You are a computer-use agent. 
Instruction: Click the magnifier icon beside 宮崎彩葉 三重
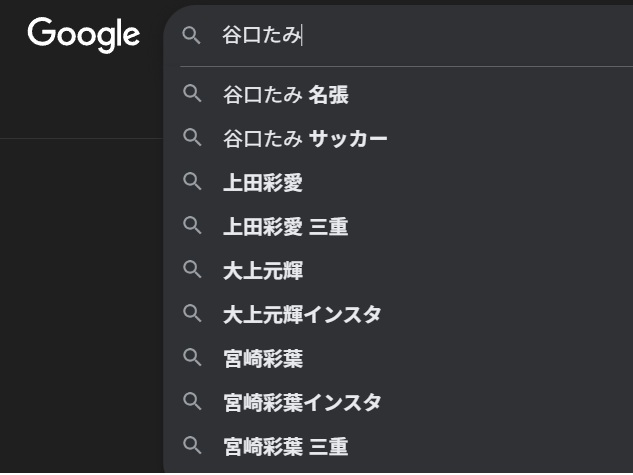(x=193, y=446)
